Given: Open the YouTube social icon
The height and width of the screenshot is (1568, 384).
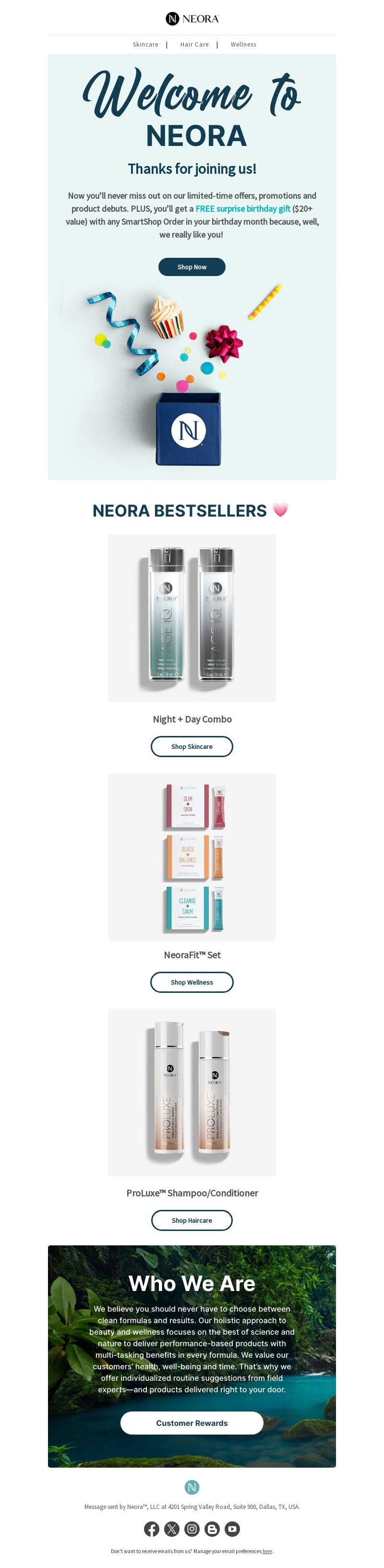Looking at the screenshot, I should tap(232, 1529).
